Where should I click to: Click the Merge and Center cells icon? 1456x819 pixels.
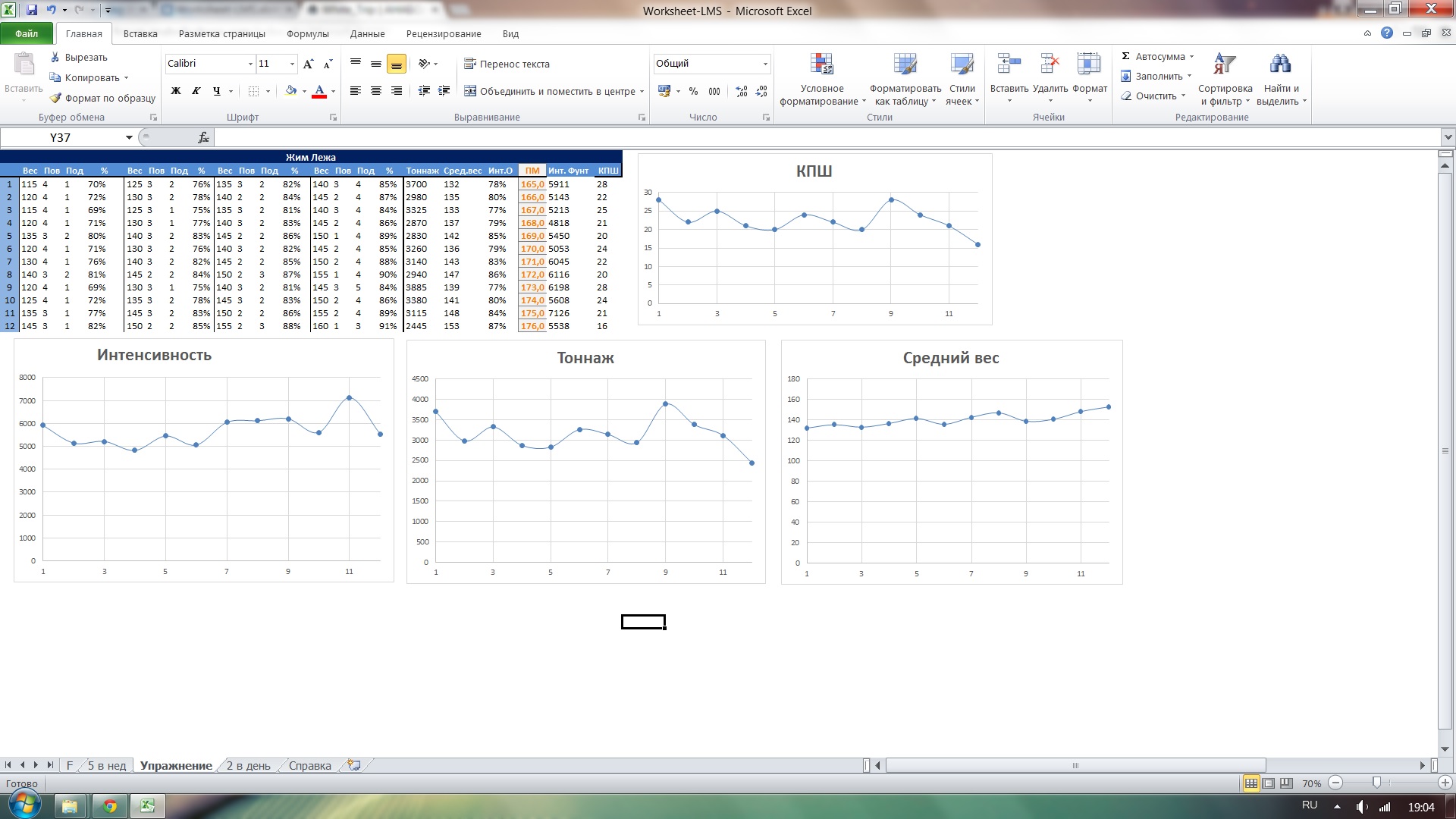(470, 91)
